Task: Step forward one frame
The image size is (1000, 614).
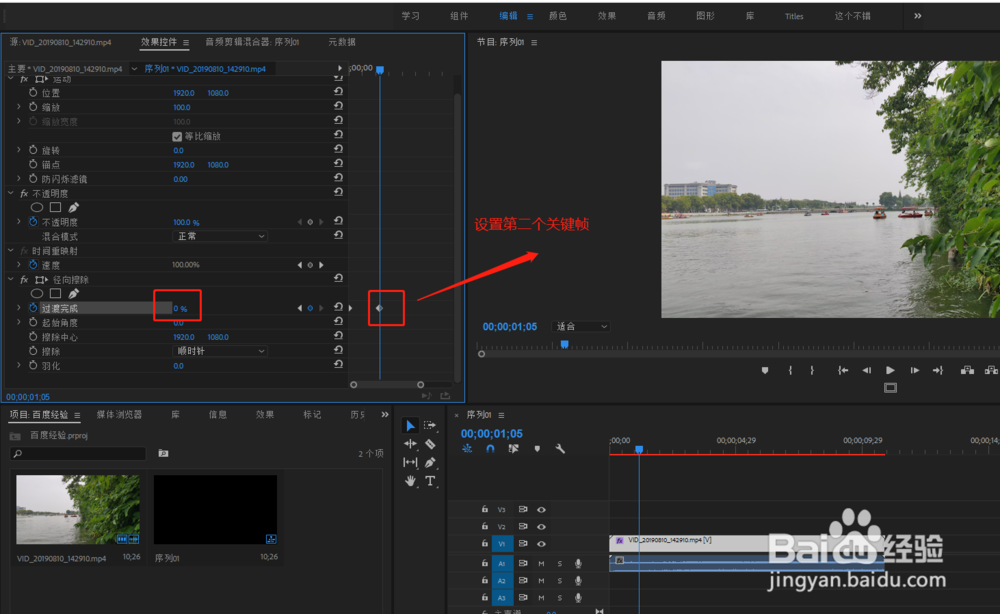Action: coord(915,370)
